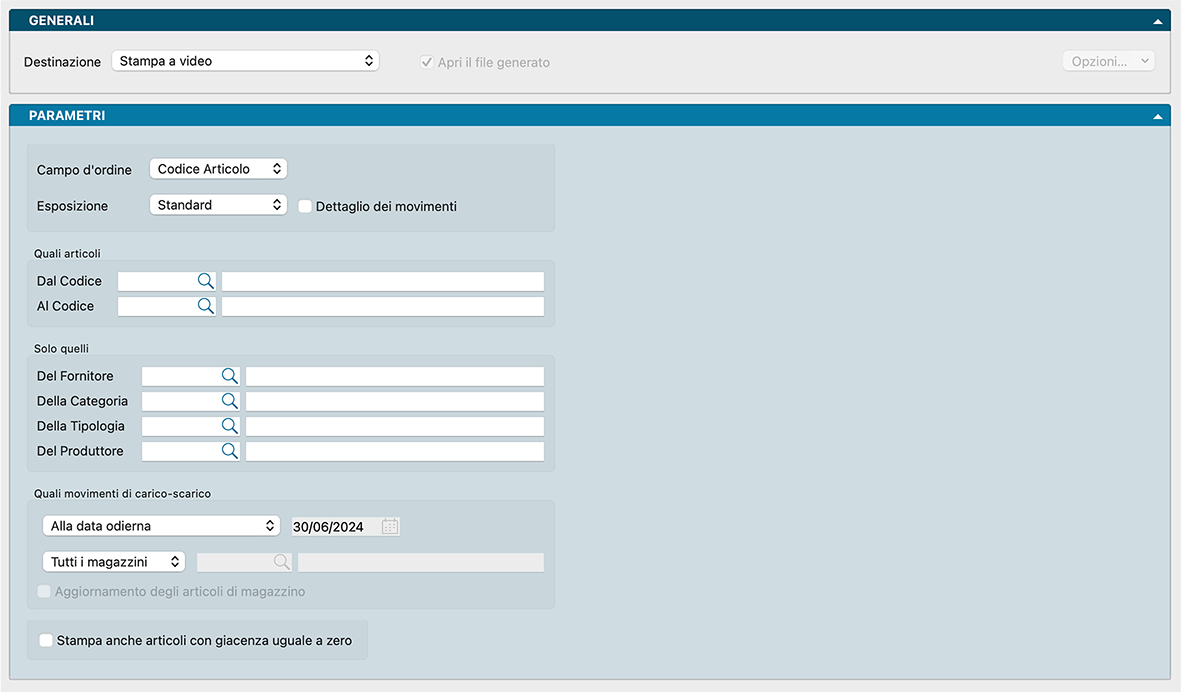Open the Campo d'ordine dropdown
The image size is (1181, 692).
click(218, 169)
